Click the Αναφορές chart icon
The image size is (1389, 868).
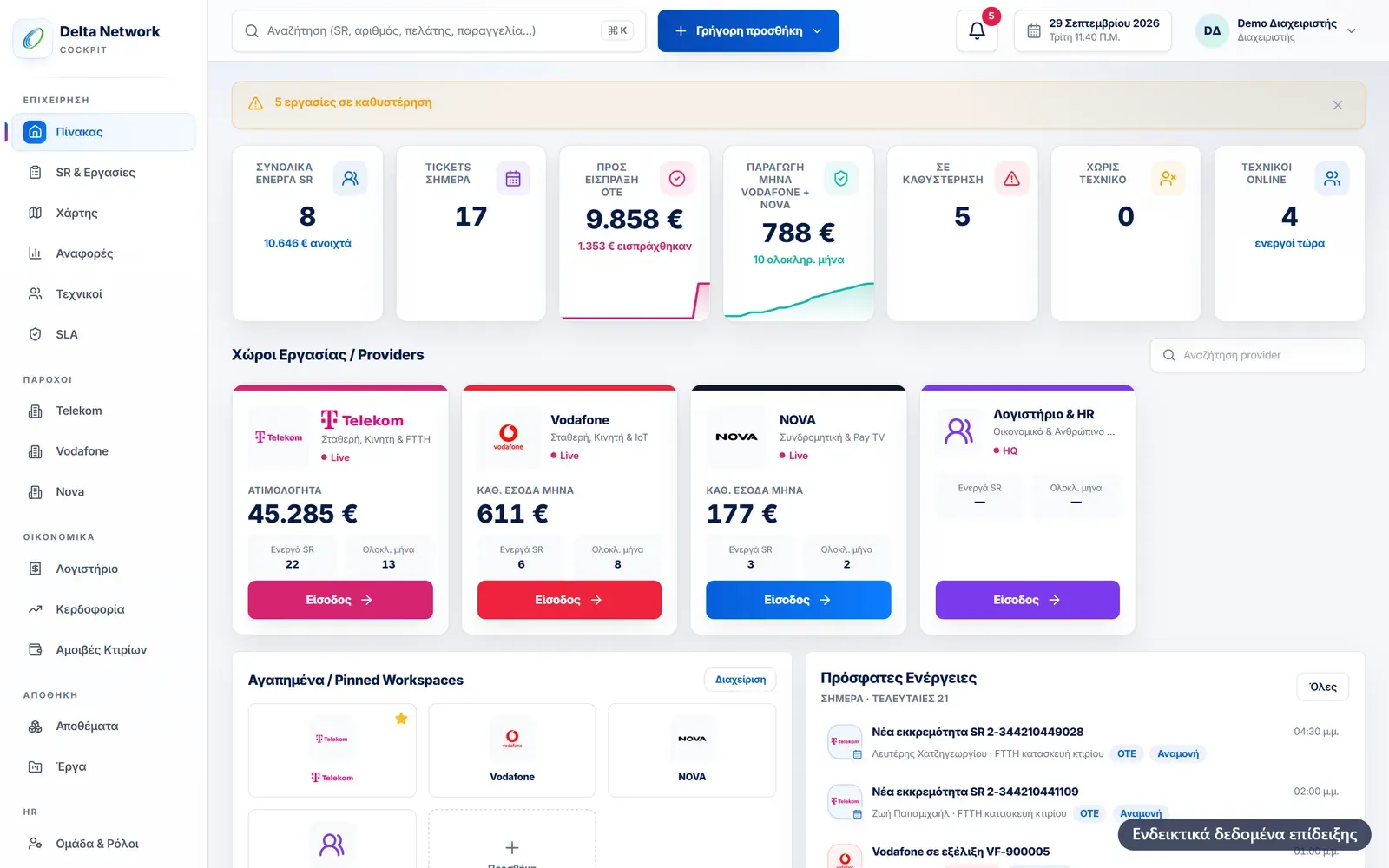coord(36,253)
